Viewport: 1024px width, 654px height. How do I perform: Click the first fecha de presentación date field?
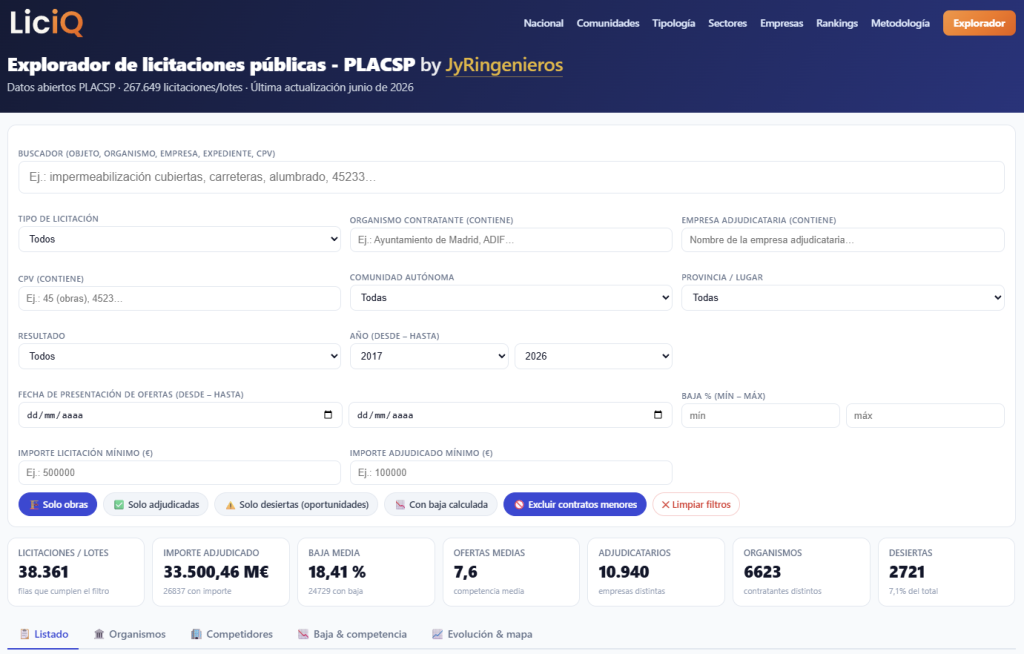(x=180, y=415)
